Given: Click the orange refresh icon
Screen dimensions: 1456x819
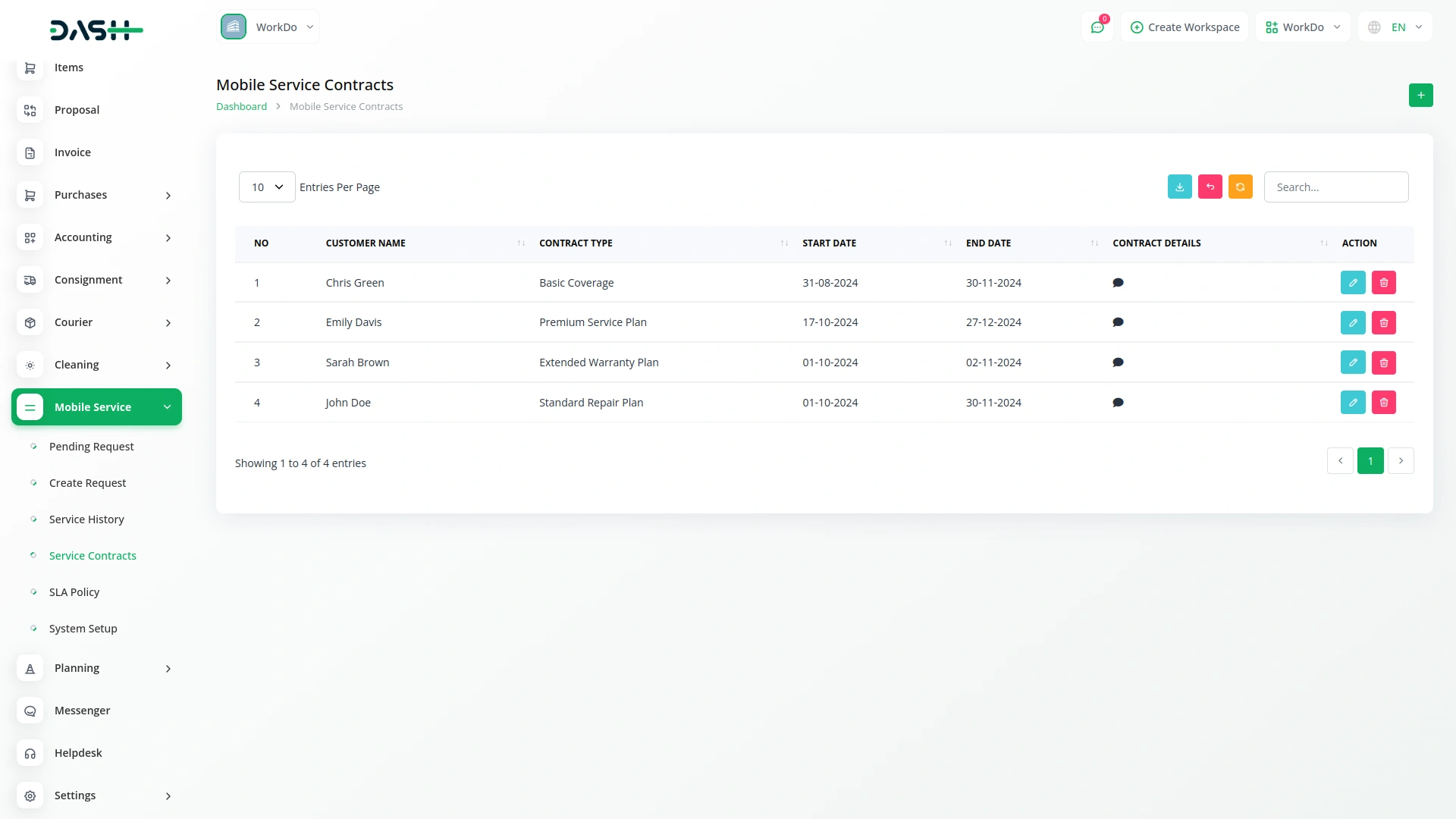Looking at the screenshot, I should [x=1240, y=187].
